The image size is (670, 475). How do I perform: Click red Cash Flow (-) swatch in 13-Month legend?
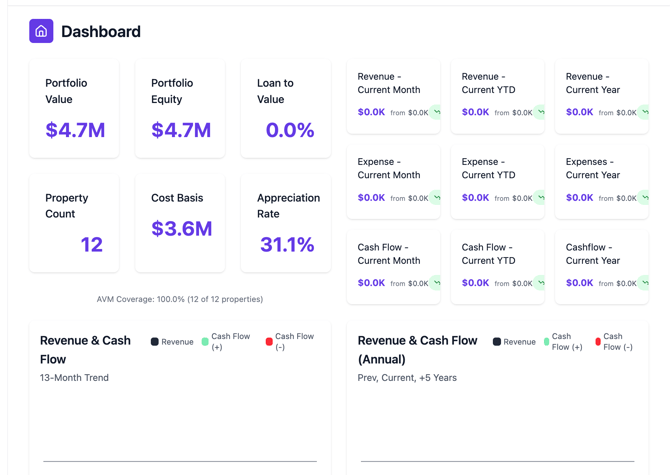pyautogui.click(x=269, y=342)
